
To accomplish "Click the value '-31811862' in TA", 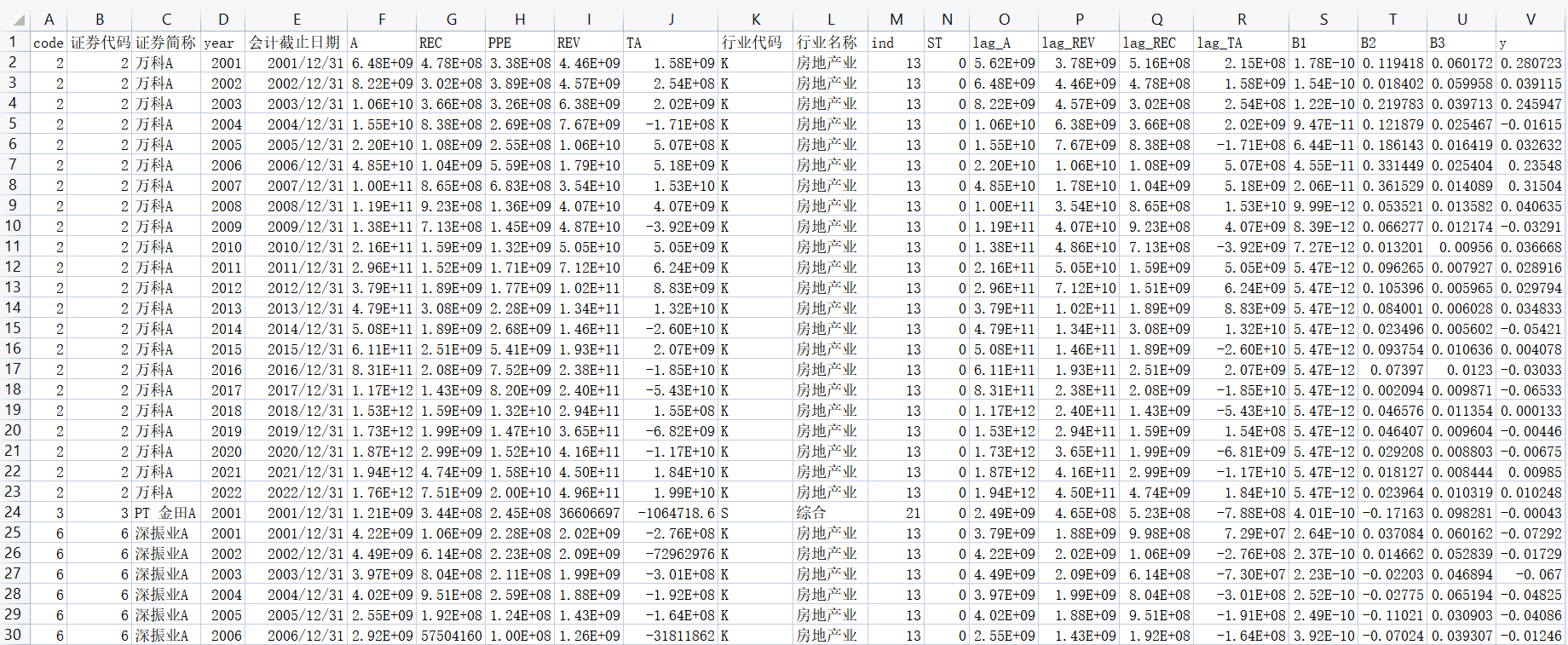I will point(671,636).
